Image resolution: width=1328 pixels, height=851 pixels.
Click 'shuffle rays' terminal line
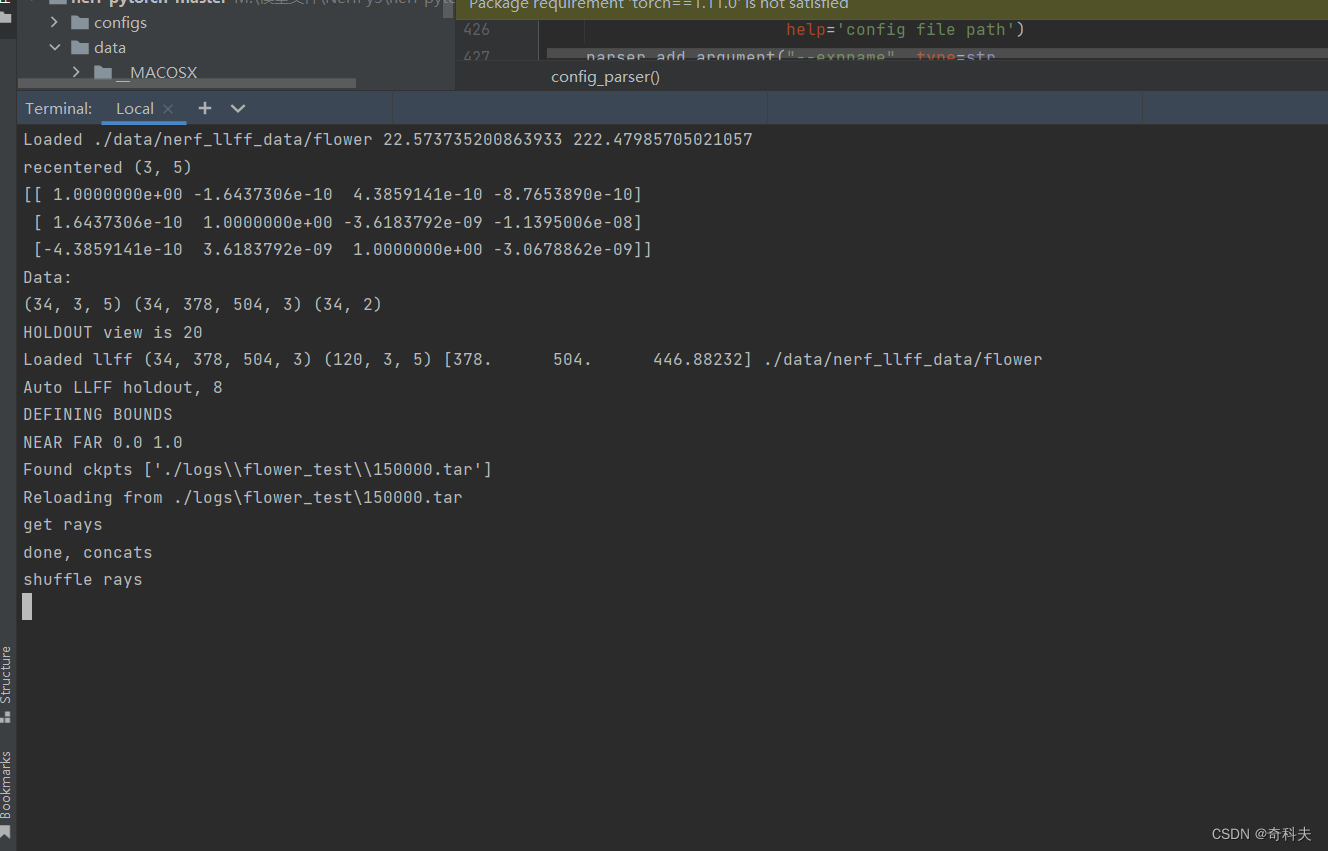[83, 579]
